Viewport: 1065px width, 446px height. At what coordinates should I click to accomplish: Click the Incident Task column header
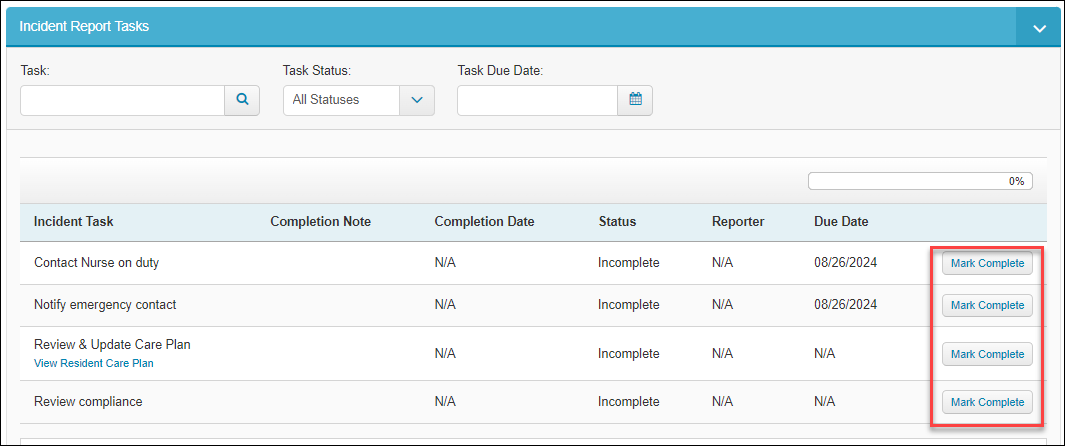[x=73, y=221]
